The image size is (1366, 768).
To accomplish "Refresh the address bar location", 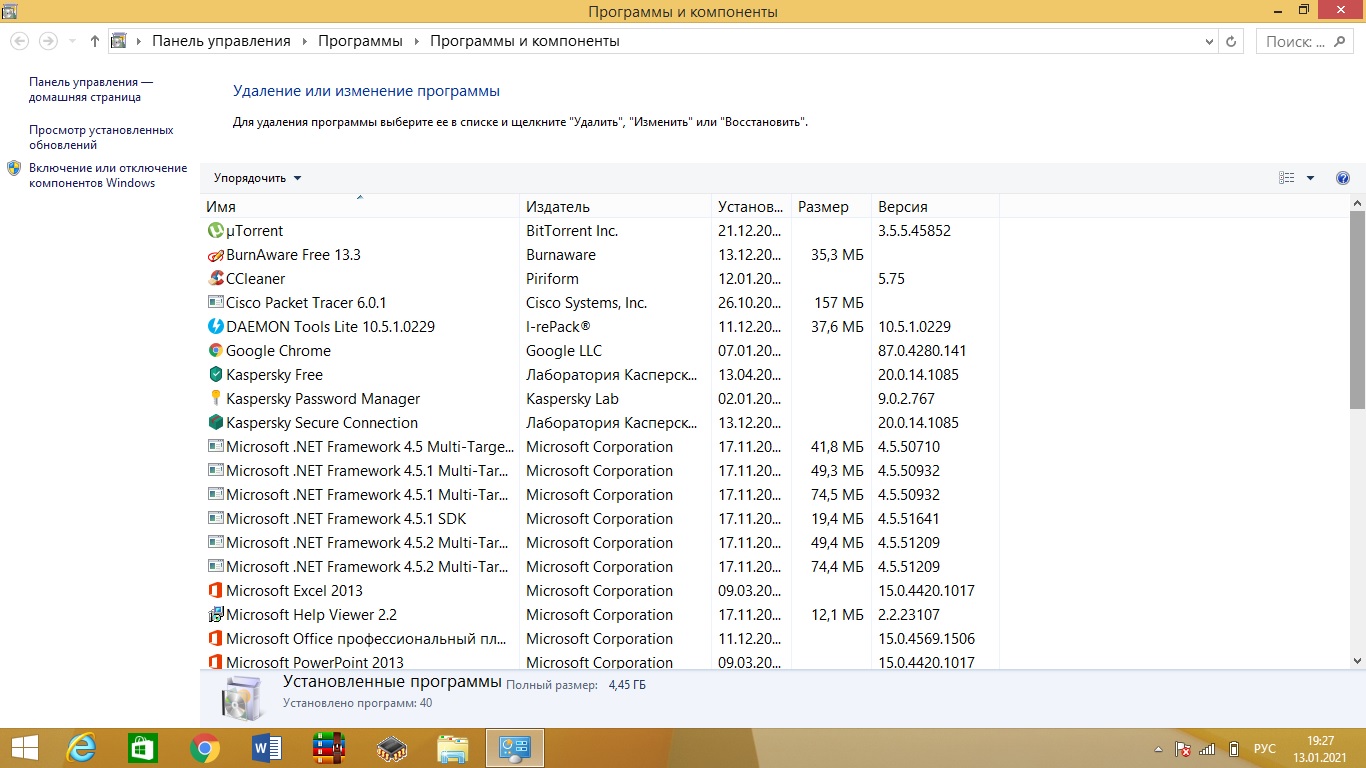I will coord(1232,41).
